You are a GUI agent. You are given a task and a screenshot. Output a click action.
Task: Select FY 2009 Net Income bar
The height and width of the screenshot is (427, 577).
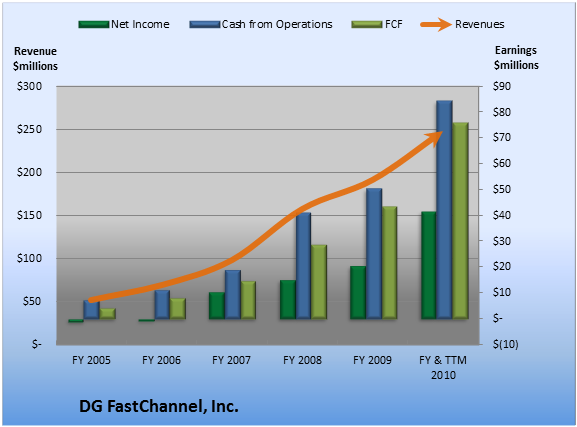pos(358,293)
